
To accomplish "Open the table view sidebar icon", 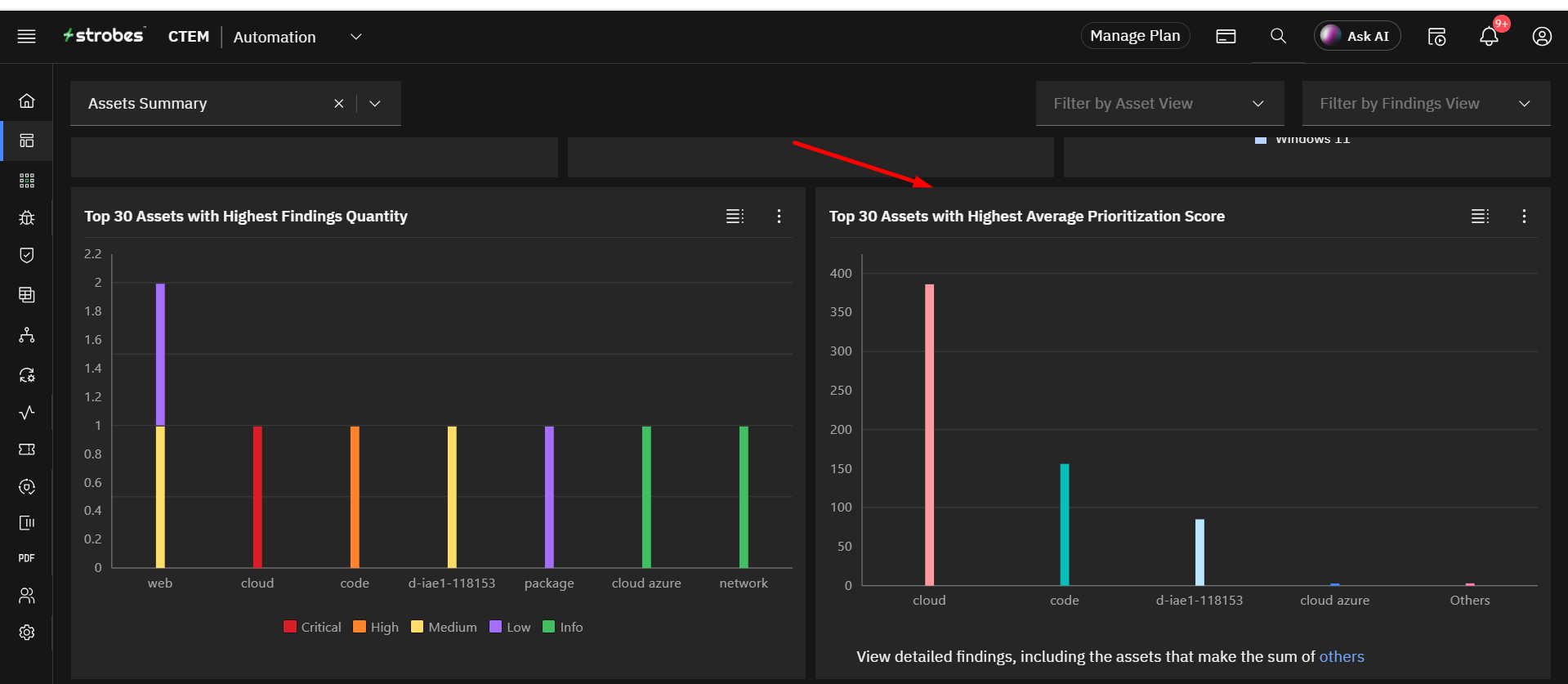I will pyautogui.click(x=27, y=294).
